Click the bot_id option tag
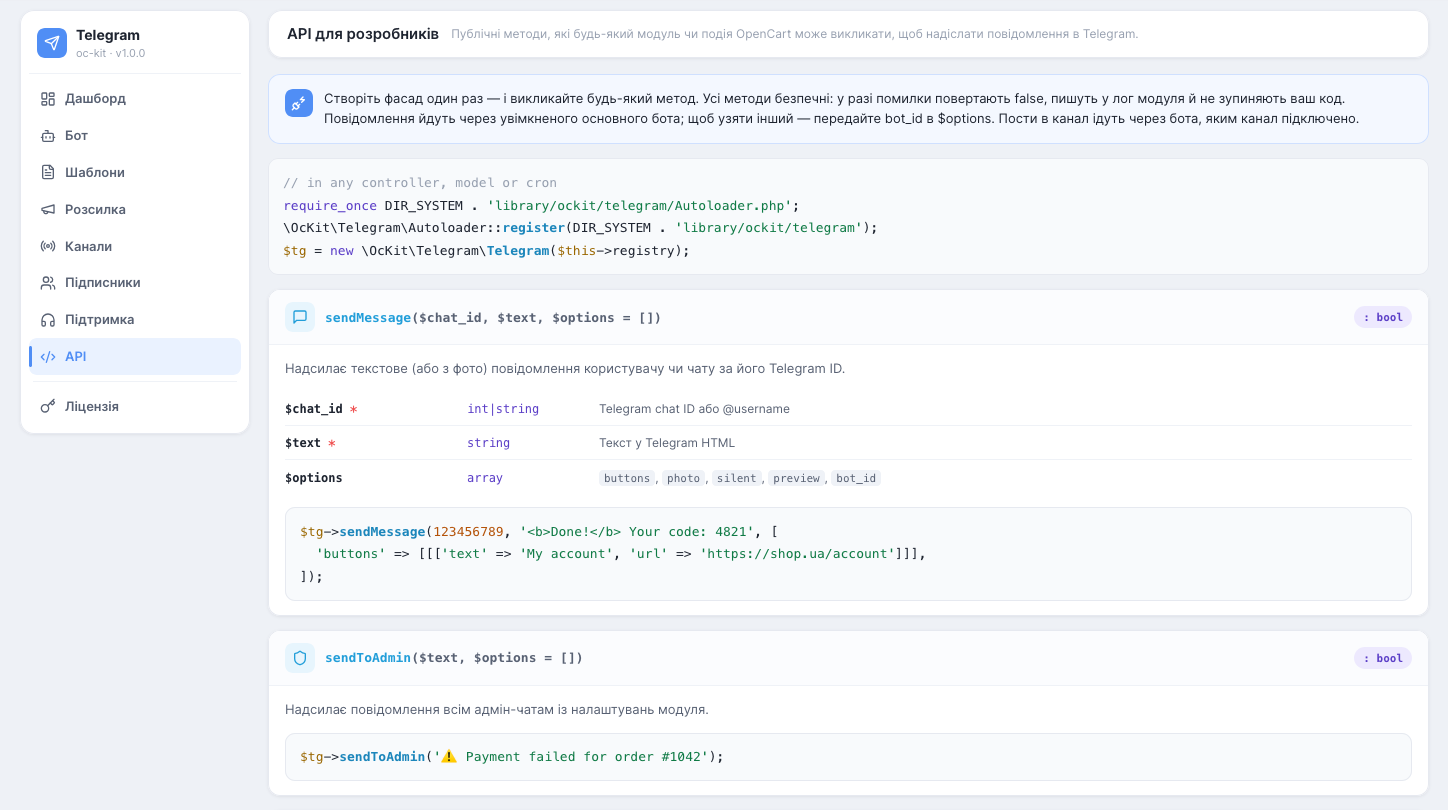The height and width of the screenshot is (810, 1448). 856,478
